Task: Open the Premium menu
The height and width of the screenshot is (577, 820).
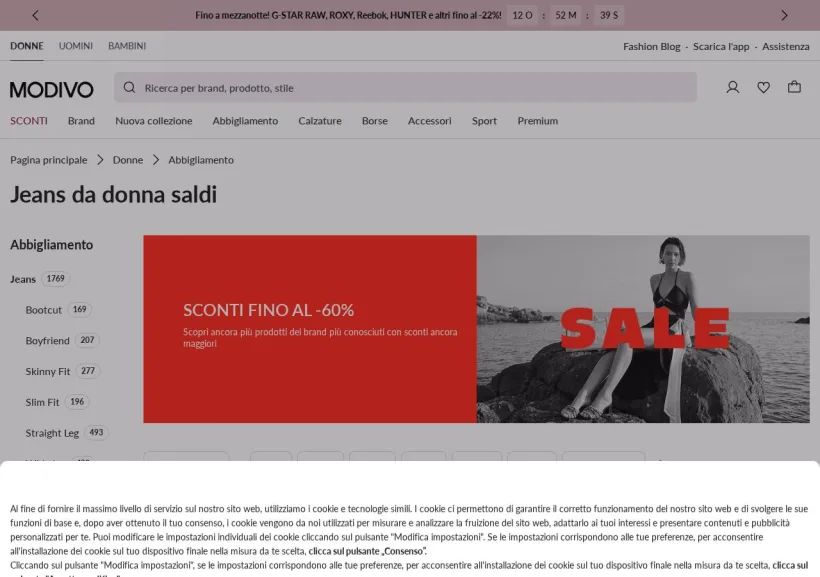Action: (538, 121)
